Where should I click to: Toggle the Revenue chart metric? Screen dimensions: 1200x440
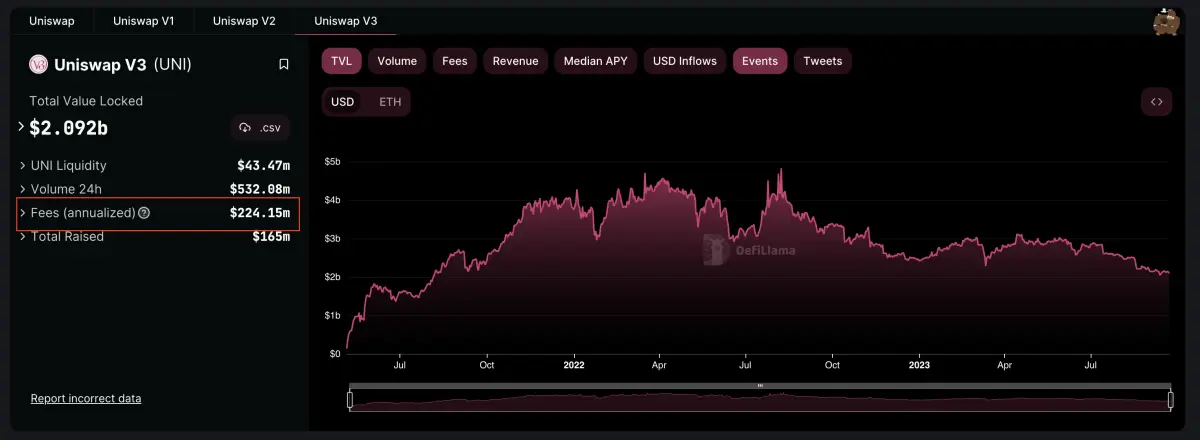pos(516,61)
